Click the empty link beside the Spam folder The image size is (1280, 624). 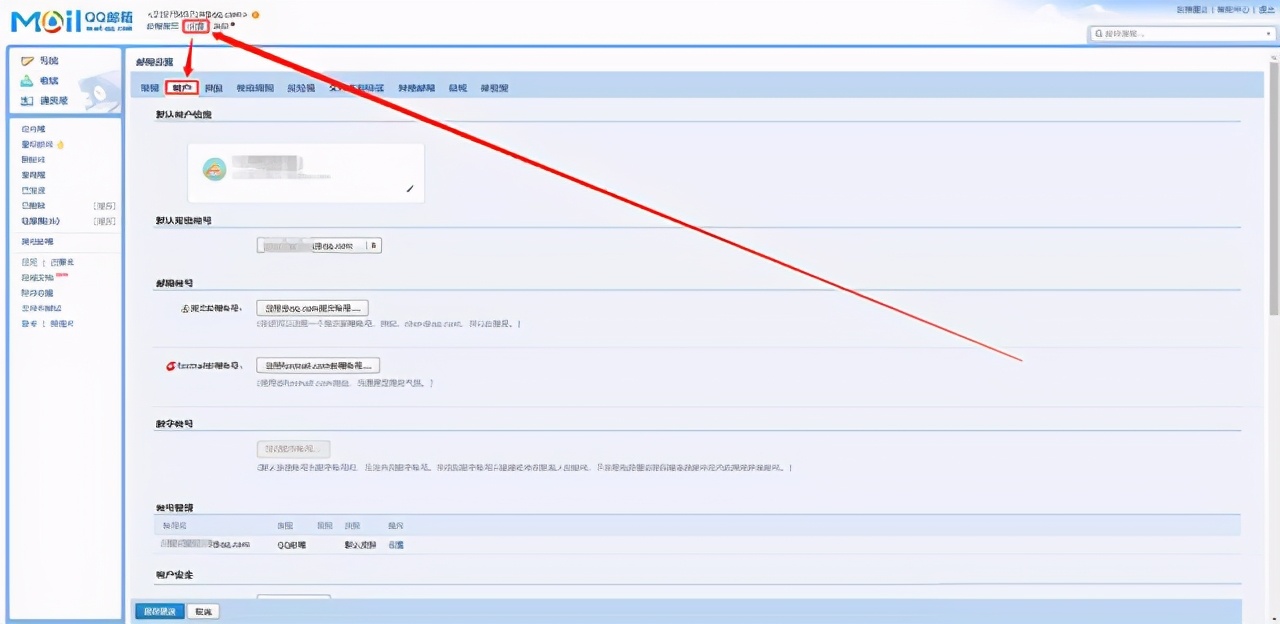click(105, 221)
